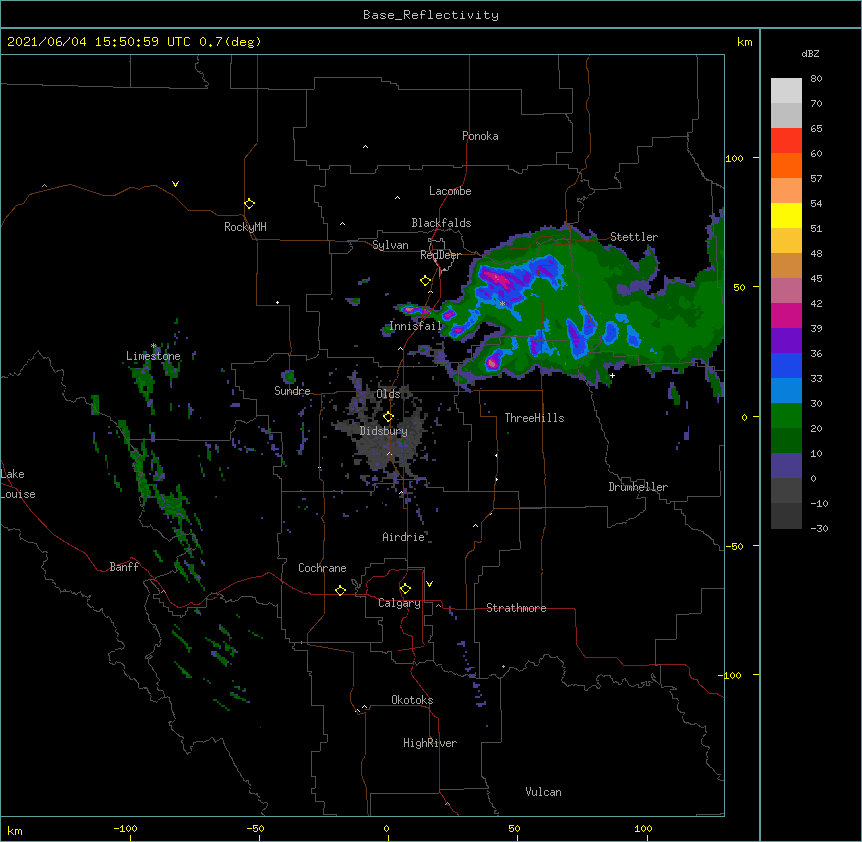Click the Blackfalds city label
Viewport: 862px width, 842px height.
(441, 223)
